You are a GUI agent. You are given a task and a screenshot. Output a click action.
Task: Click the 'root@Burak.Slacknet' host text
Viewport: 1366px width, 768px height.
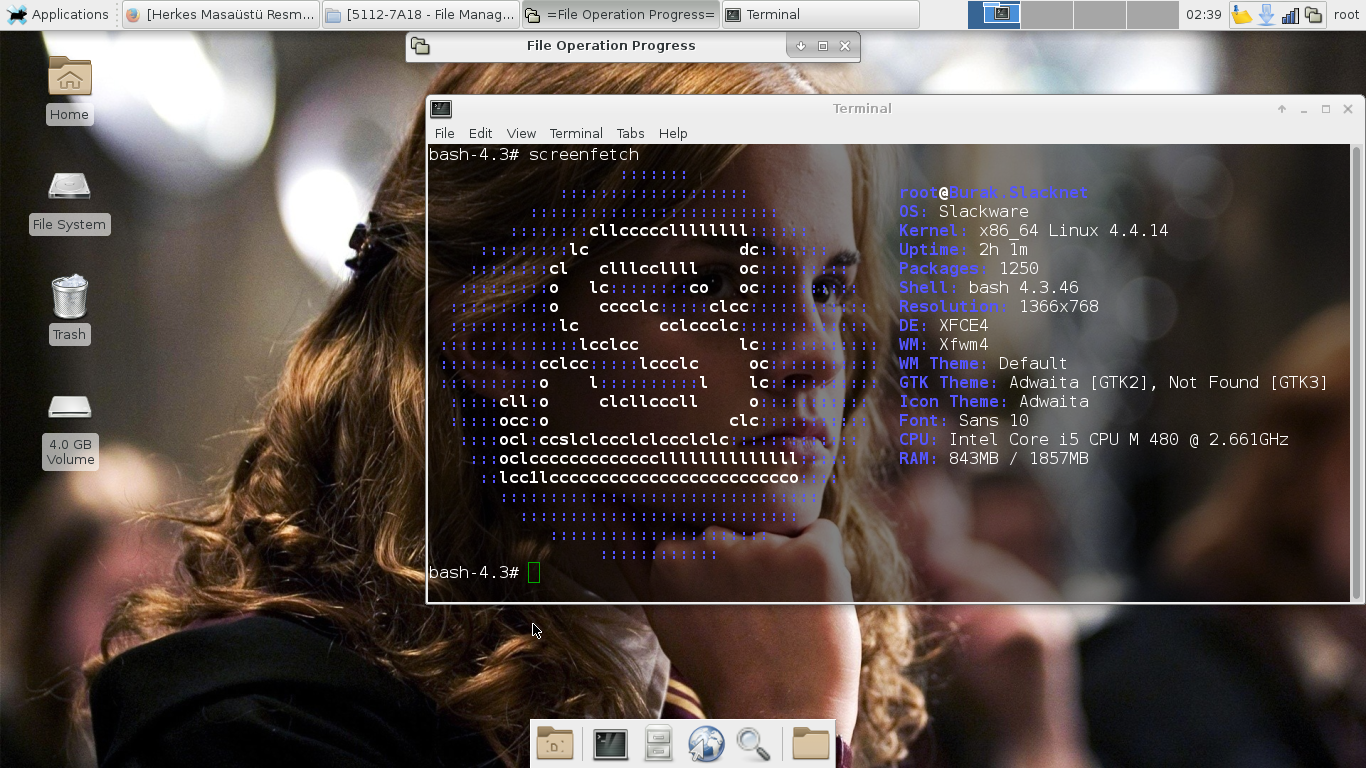[x=993, y=192]
